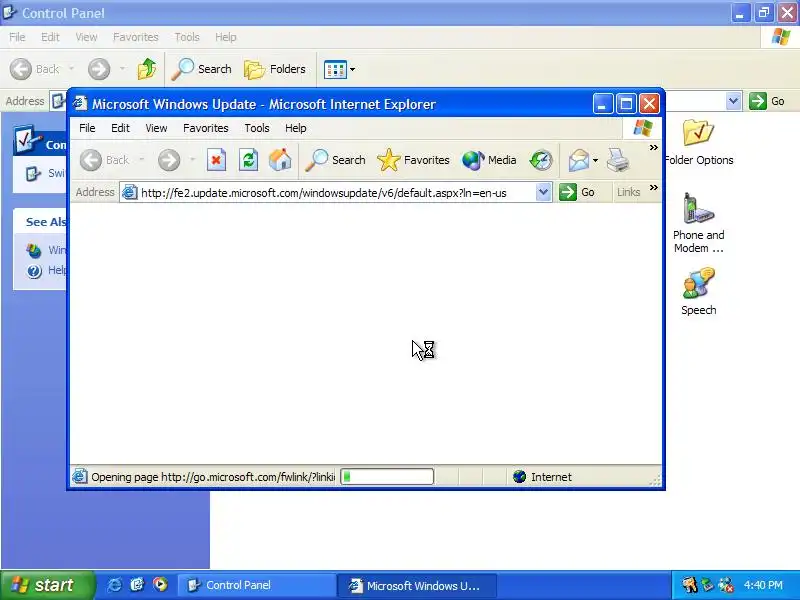Image resolution: width=800 pixels, height=600 pixels.
Task: Click the URL address field in IE
Action: click(337, 193)
